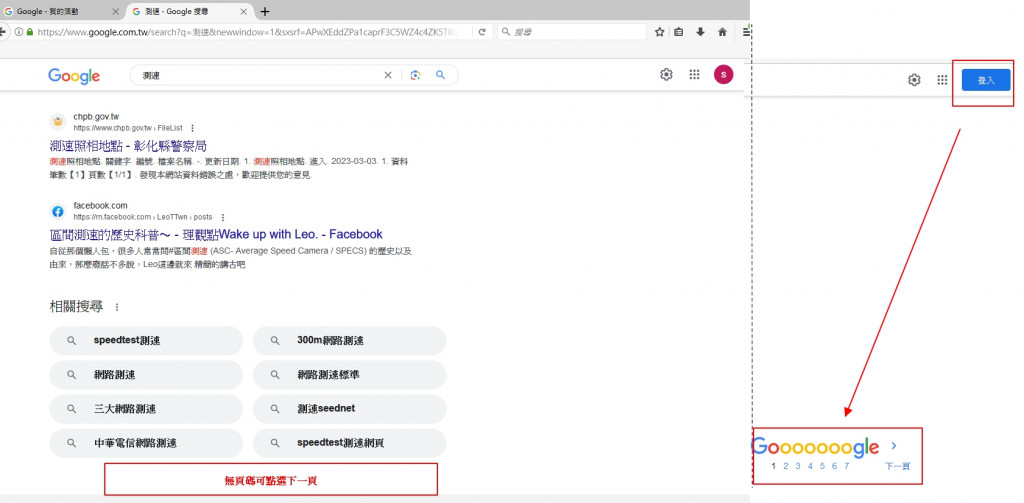Go to results page 3
This screenshot has width=1024, height=503.
click(x=797, y=466)
